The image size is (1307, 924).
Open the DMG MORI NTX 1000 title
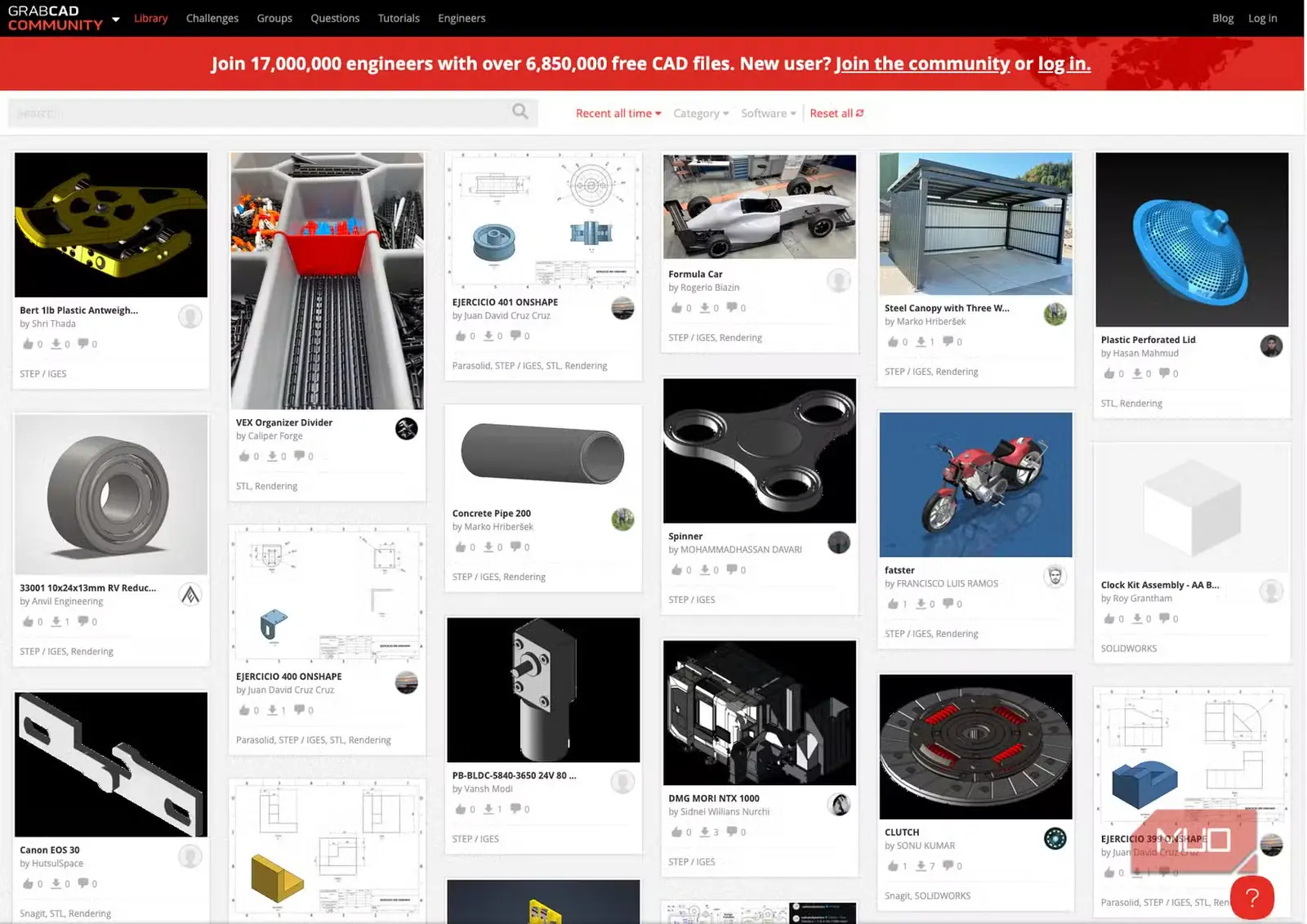714,798
